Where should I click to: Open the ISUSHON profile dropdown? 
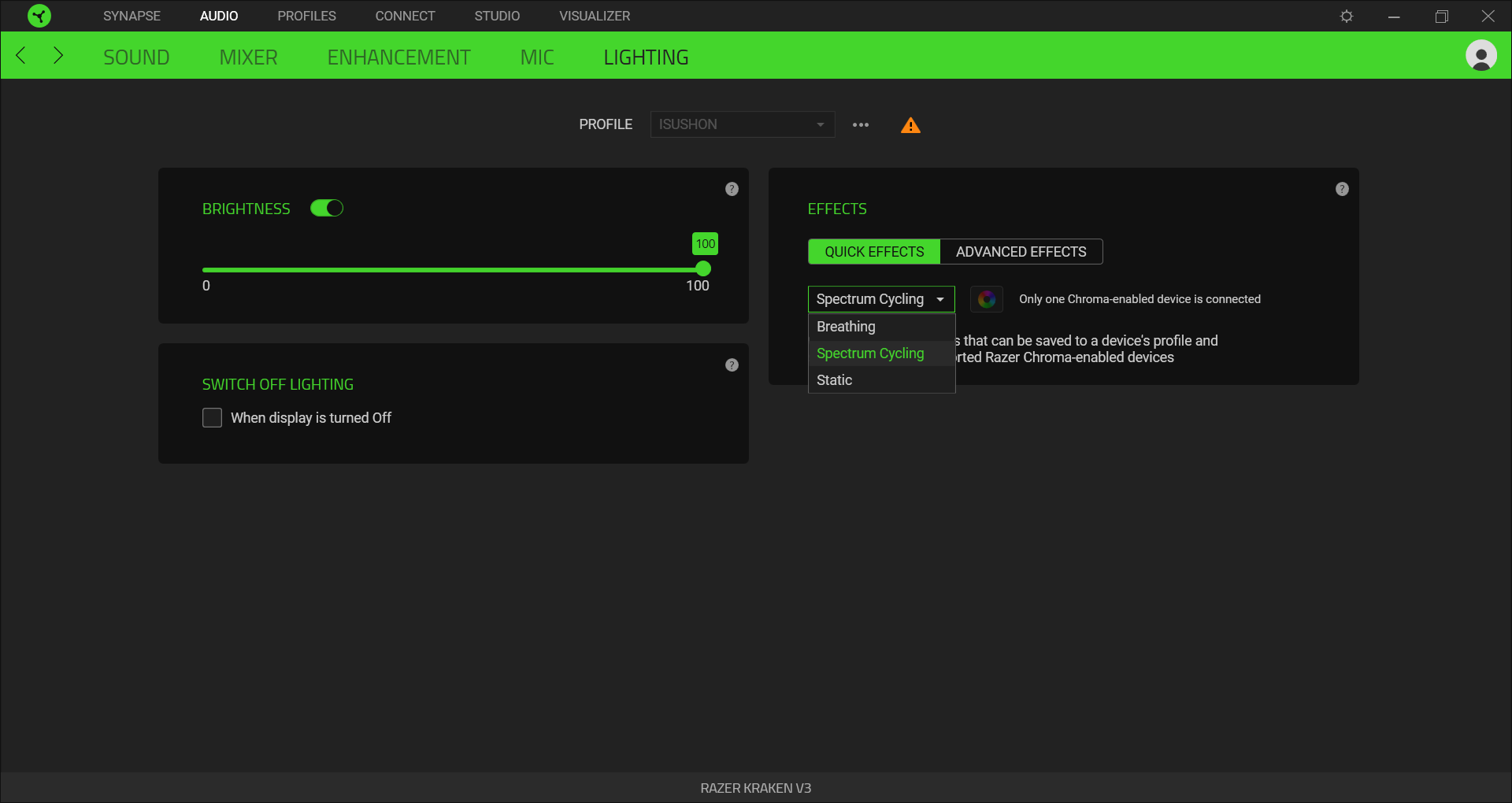click(x=743, y=124)
